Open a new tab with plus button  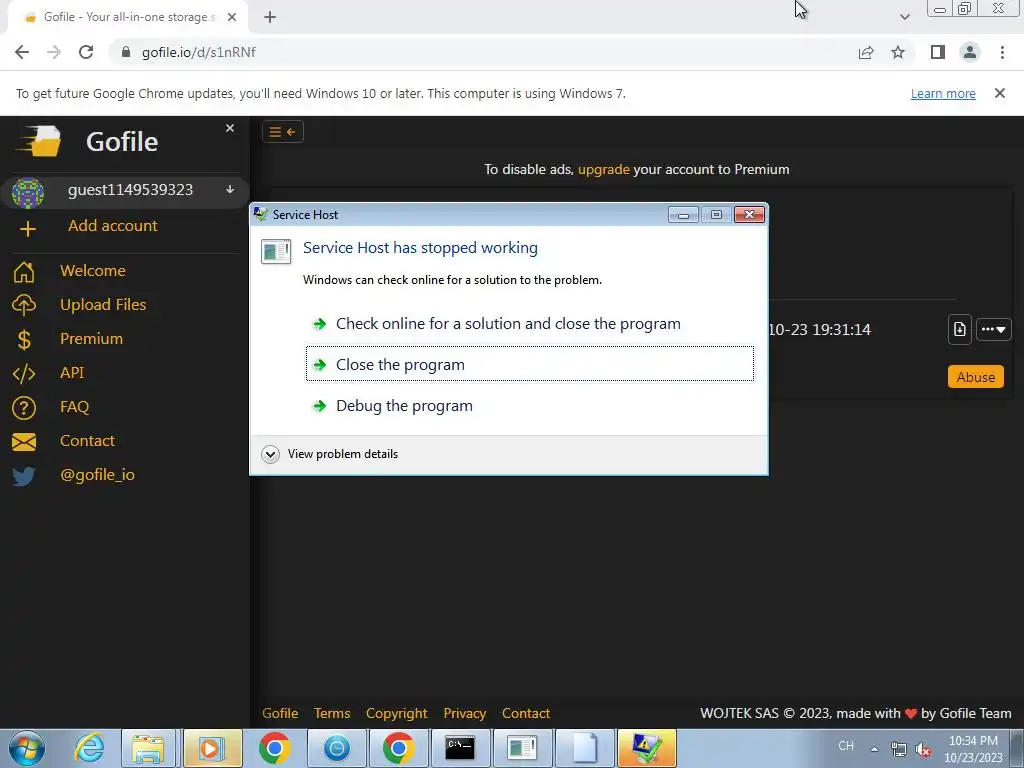point(270,17)
